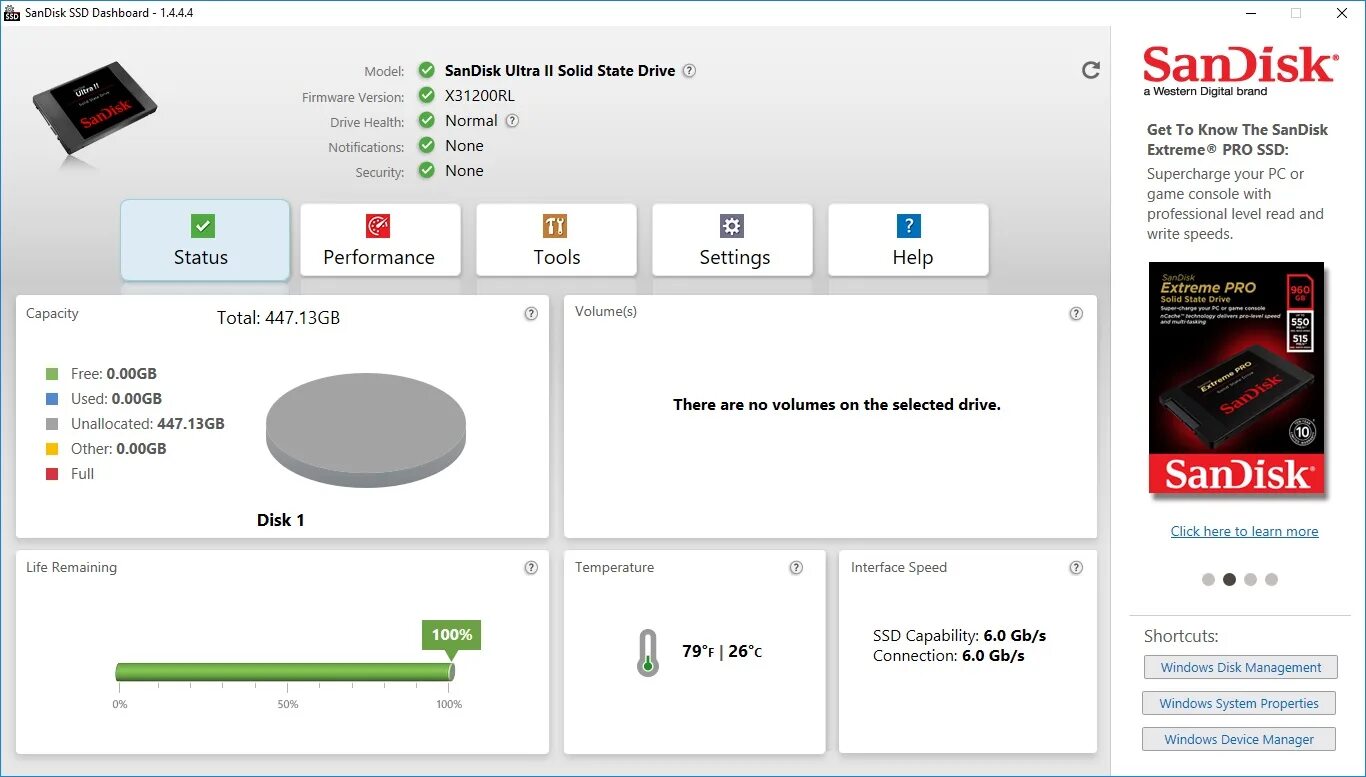Follow the Click here to learn more link
Screen dimensions: 1366x777
(x=1244, y=531)
